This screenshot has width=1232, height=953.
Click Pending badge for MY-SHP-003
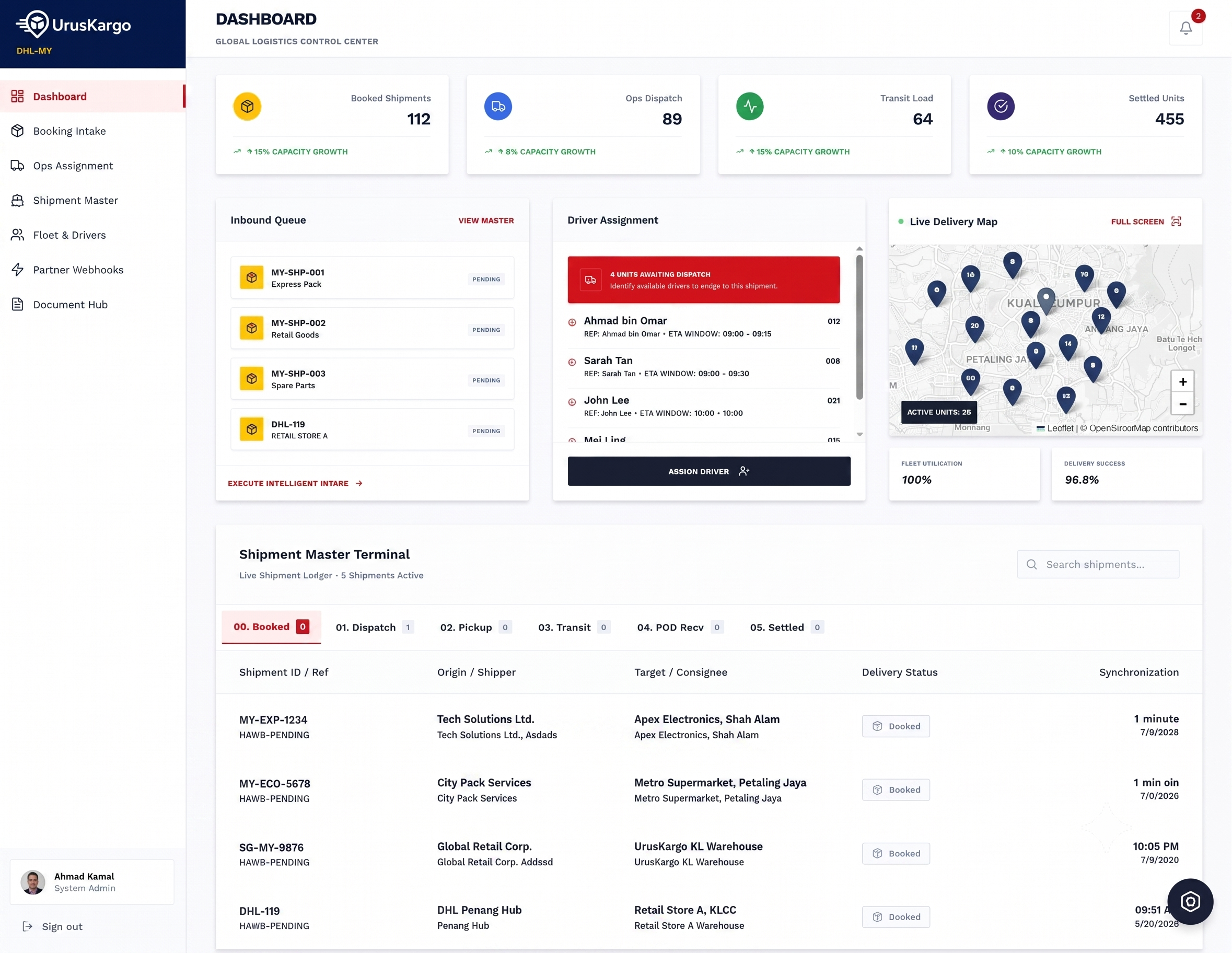click(x=486, y=380)
